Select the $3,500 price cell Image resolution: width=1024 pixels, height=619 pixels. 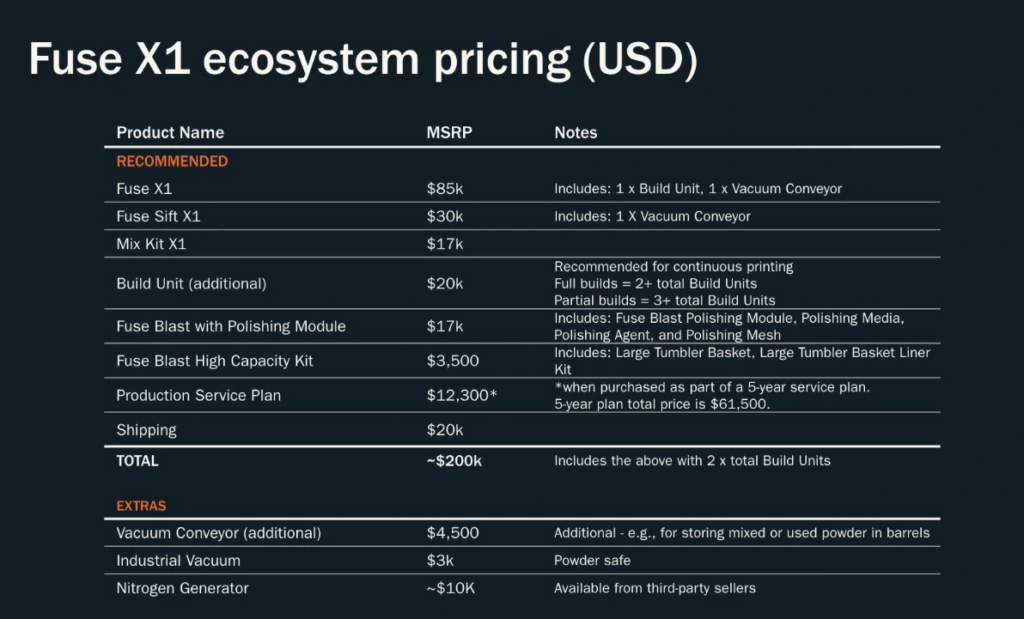click(453, 360)
